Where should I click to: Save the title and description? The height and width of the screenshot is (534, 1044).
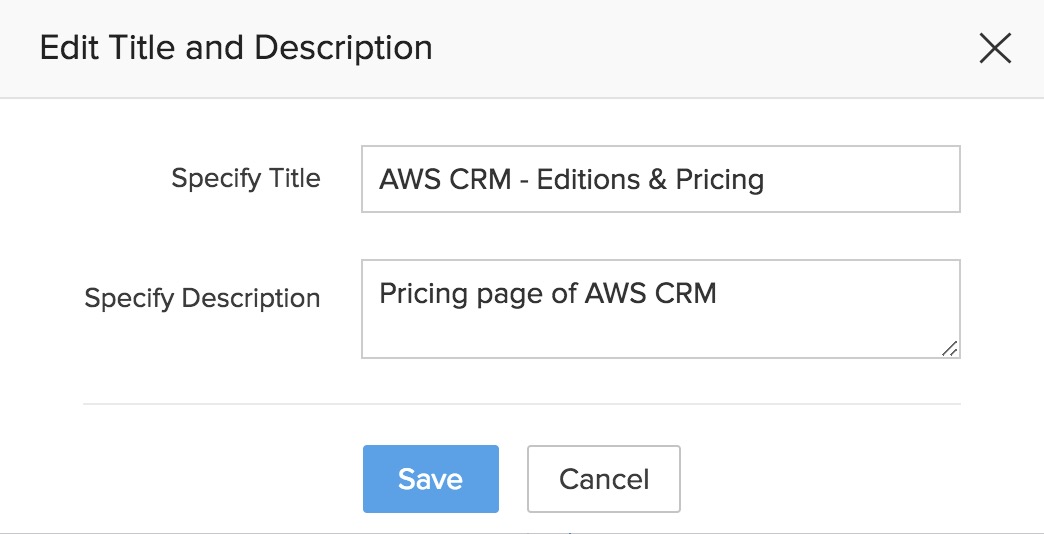point(430,479)
